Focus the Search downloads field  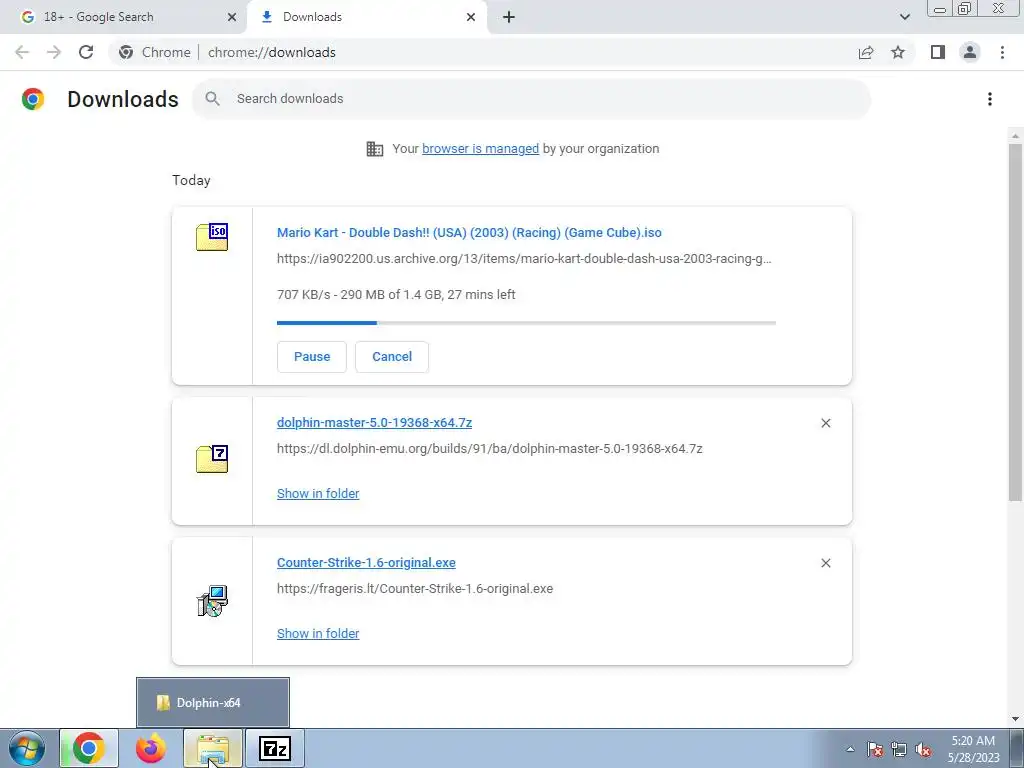click(532, 99)
